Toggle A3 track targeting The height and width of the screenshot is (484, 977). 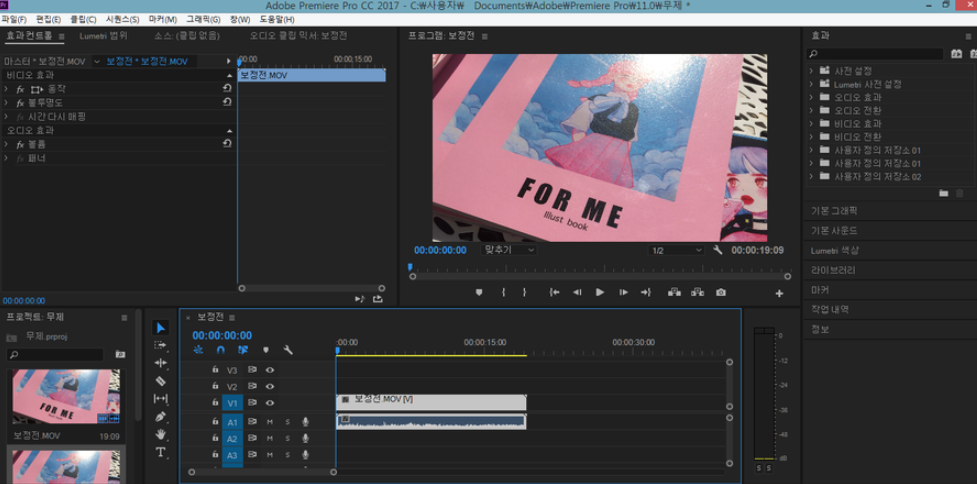pyautogui.click(x=232, y=455)
